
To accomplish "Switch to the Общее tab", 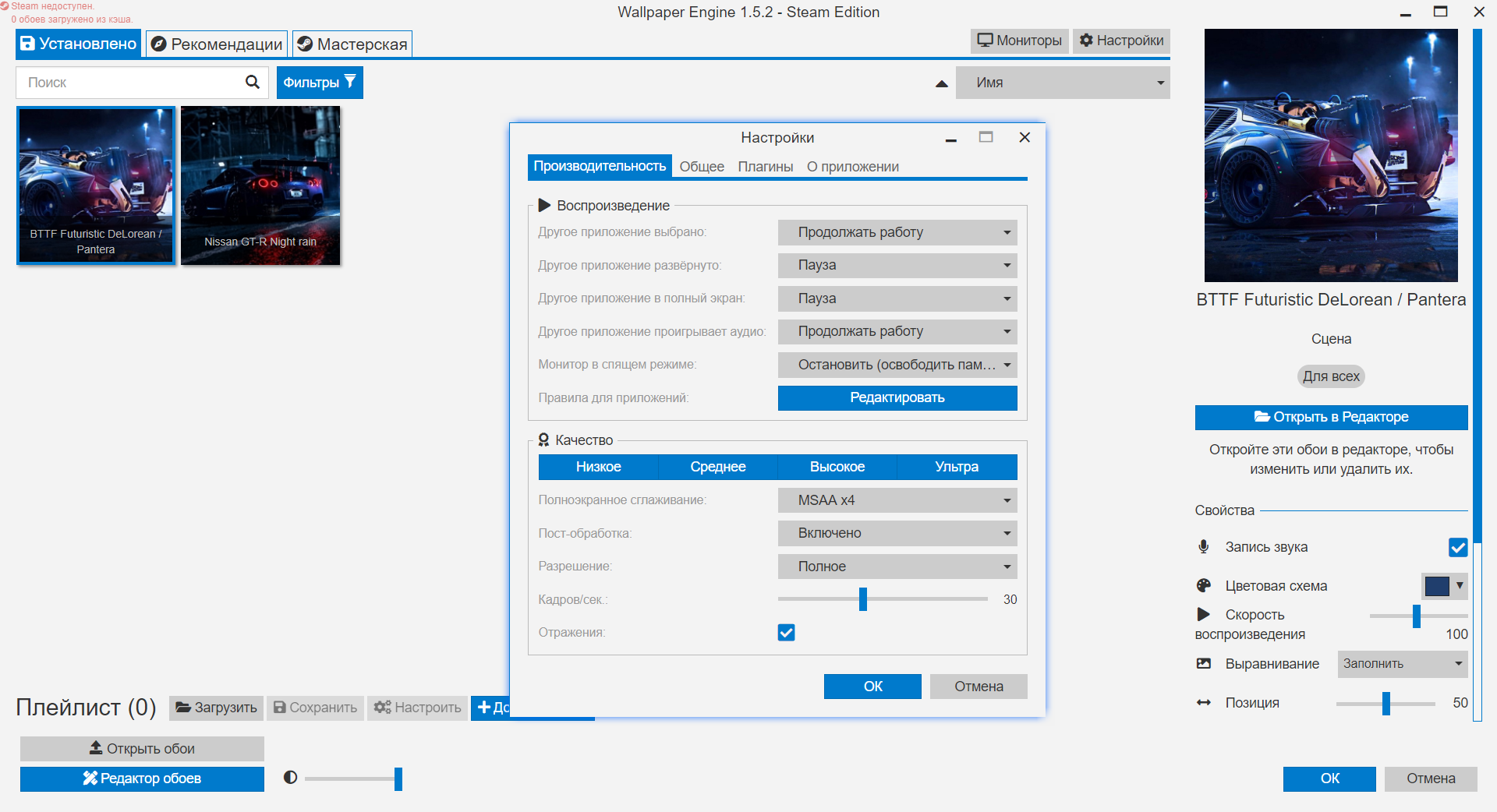I will 702,167.
